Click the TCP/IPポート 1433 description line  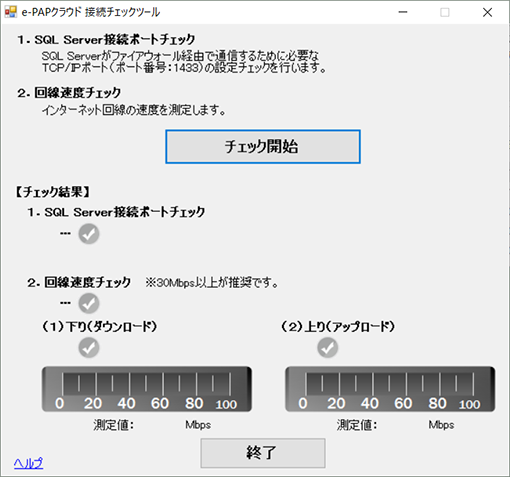click(184, 68)
